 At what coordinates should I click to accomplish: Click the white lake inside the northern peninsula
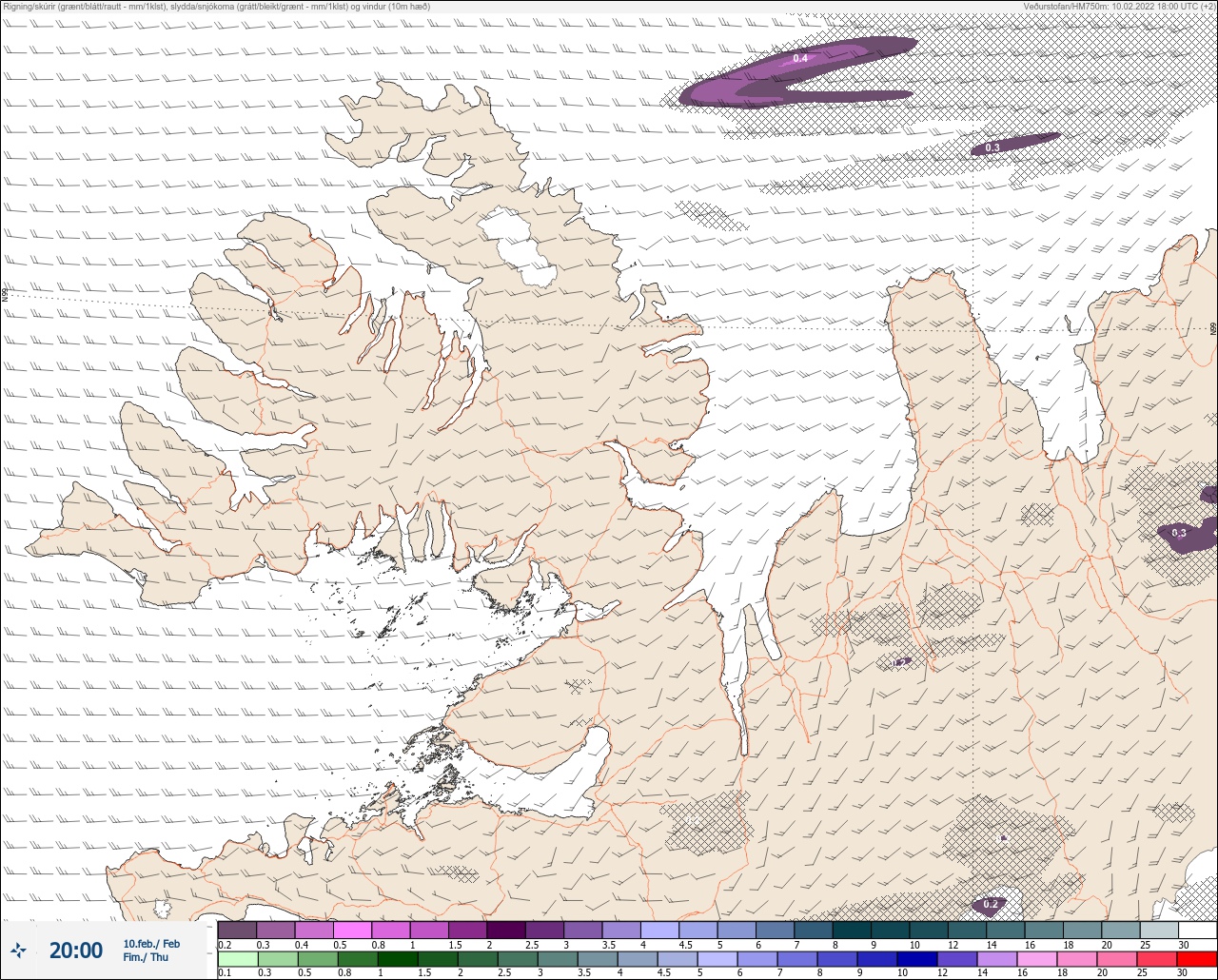pyautogui.click(x=517, y=245)
